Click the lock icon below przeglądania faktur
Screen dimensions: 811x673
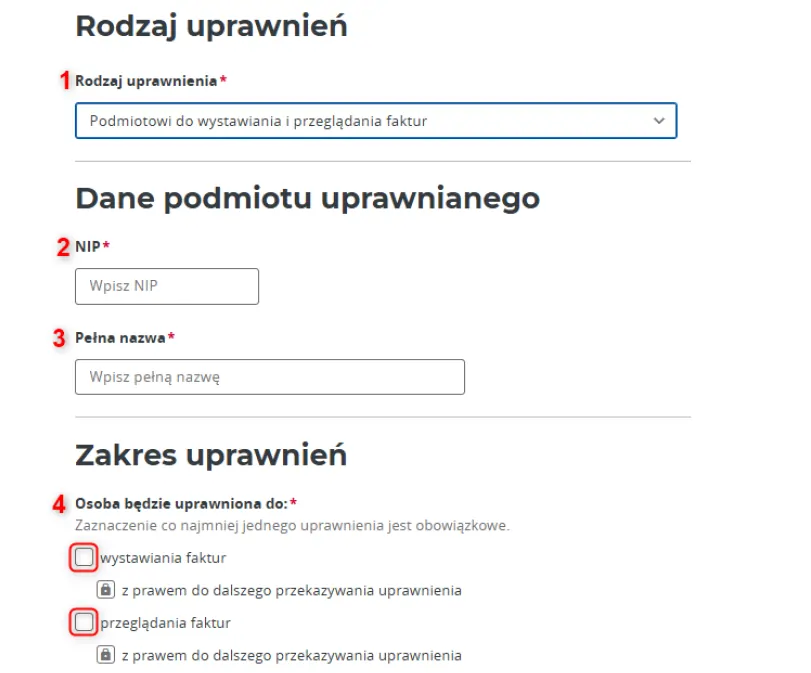coord(105,656)
